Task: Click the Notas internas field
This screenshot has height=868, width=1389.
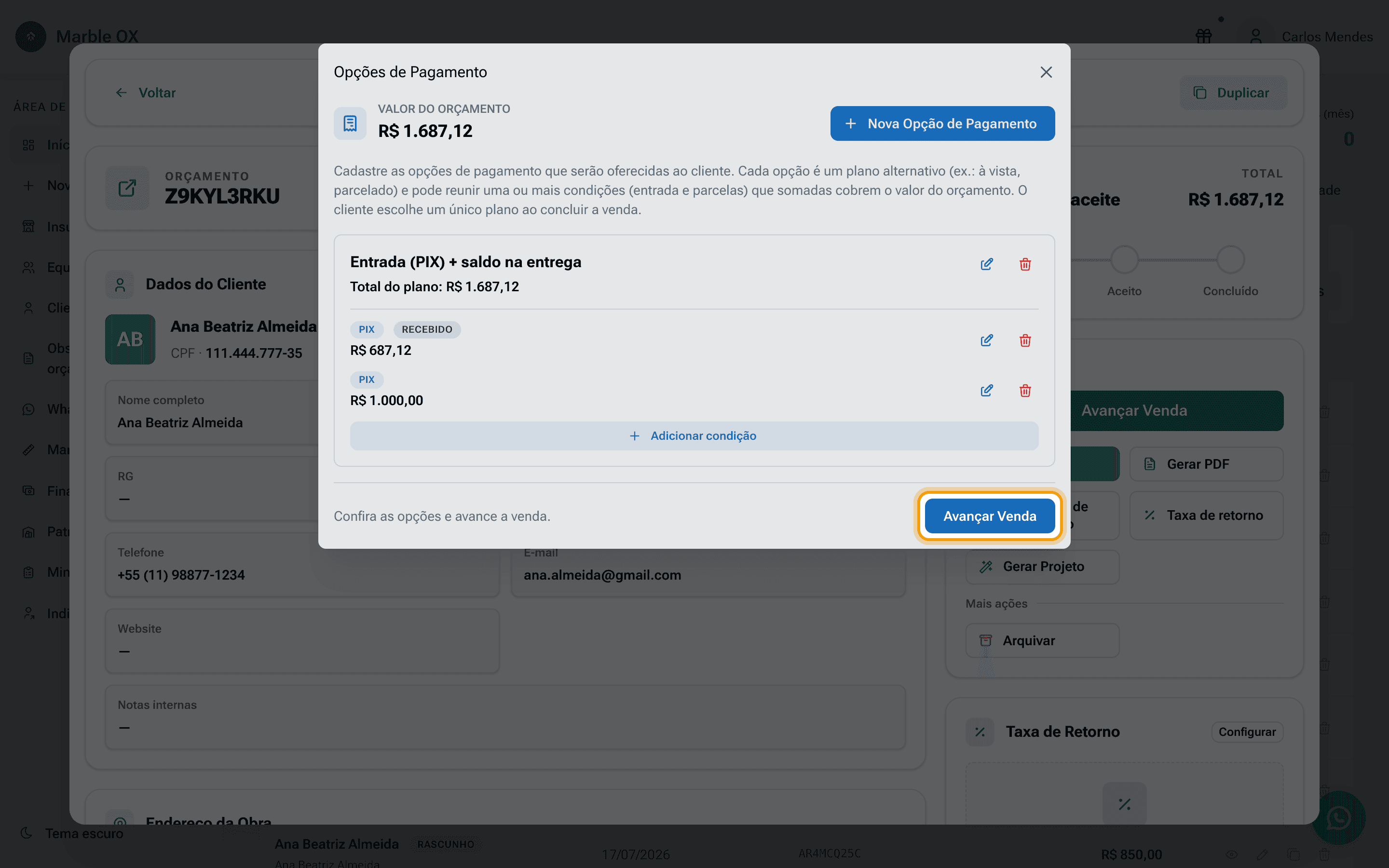Action: (x=505, y=717)
